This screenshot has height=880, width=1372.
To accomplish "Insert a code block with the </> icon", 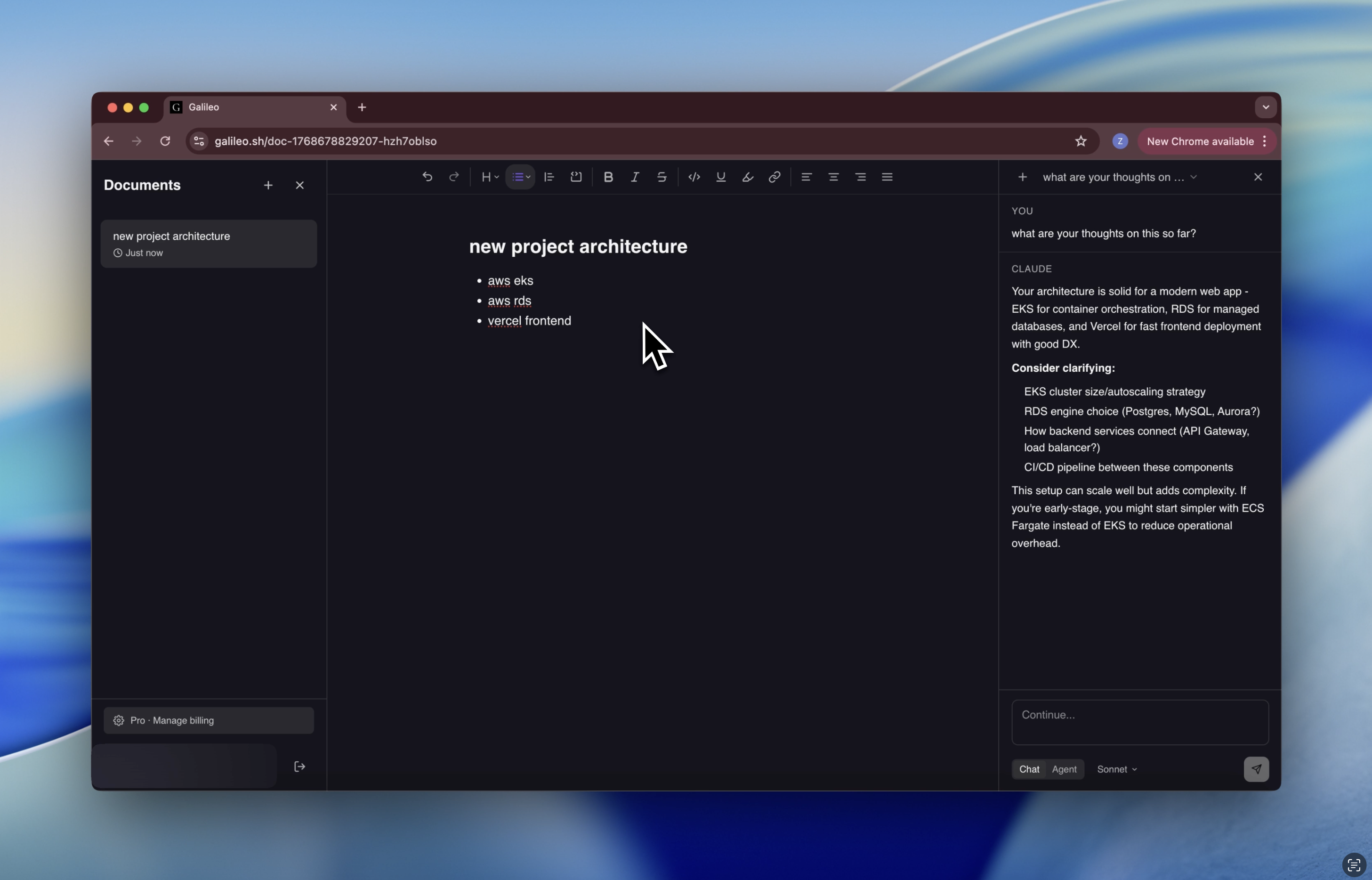I will click(x=694, y=177).
